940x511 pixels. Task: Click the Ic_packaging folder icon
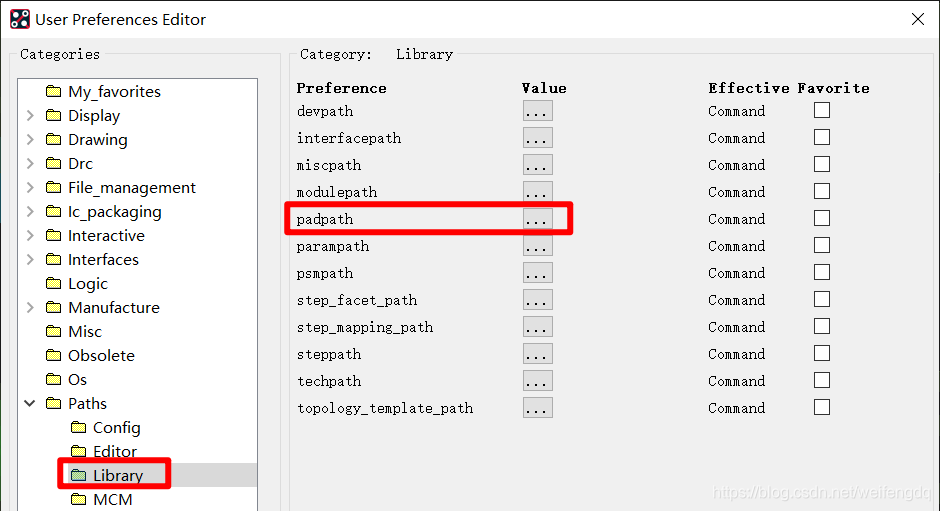tap(53, 211)
